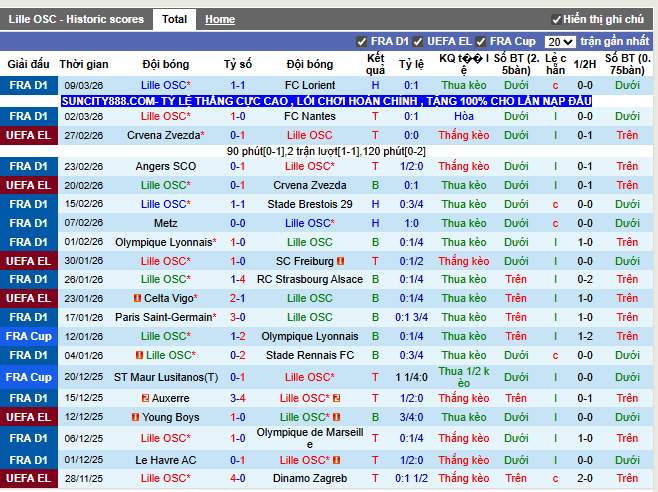658x492 pixels.
Task: Click UEFA EL label in 28/11/25 row
Action: [29, 478]
